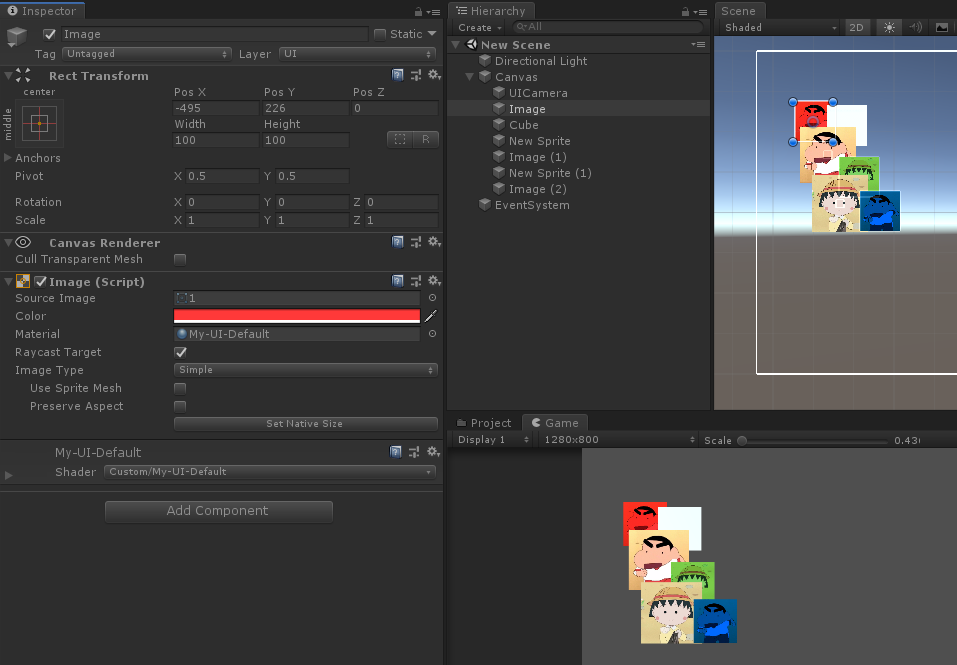The height and width of the screenshot is (665, 957).
Task: Toggle Hierarchy panel lock icon
Action: (x=685, y=12)
